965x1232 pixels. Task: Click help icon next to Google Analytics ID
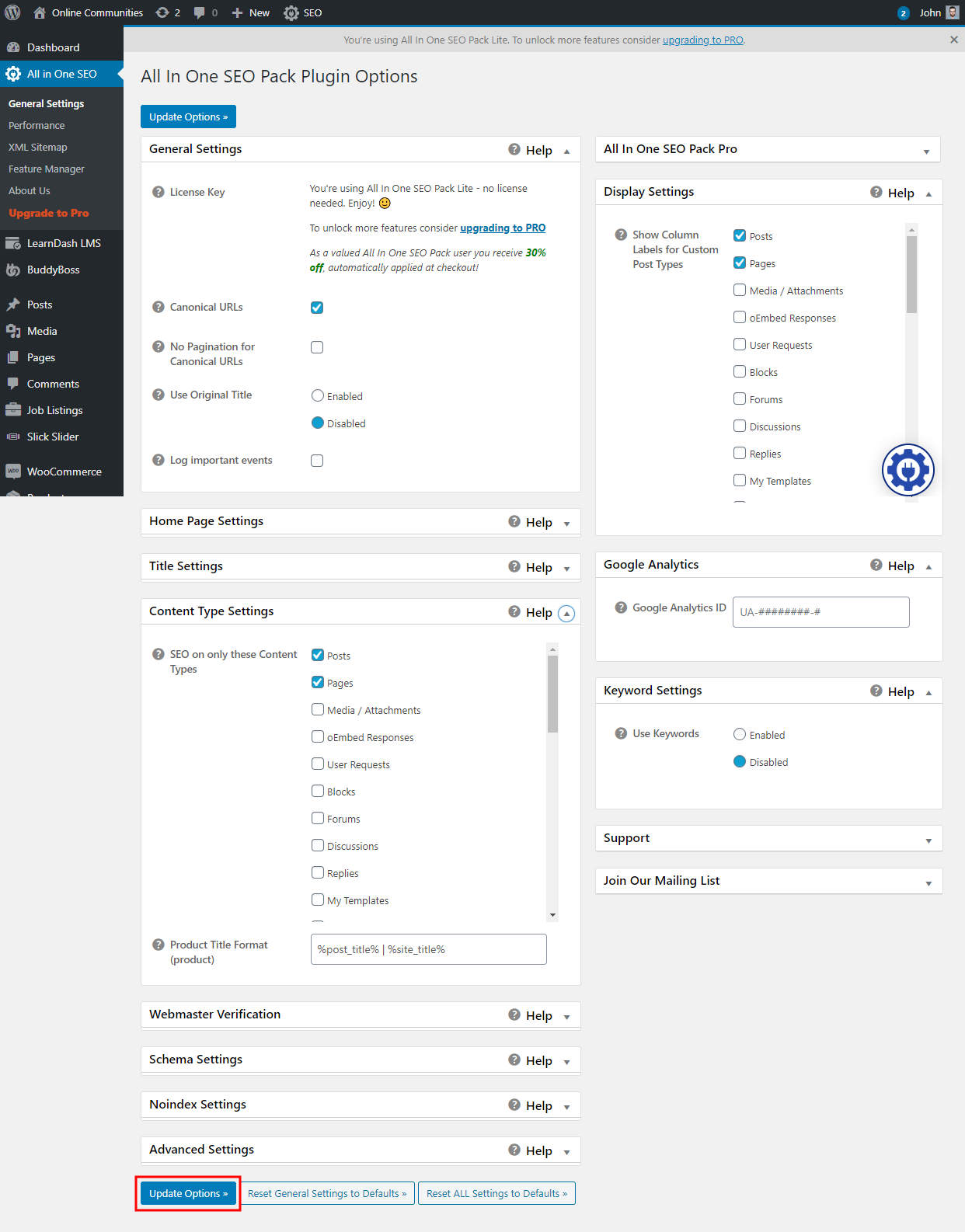pos(621,607)
